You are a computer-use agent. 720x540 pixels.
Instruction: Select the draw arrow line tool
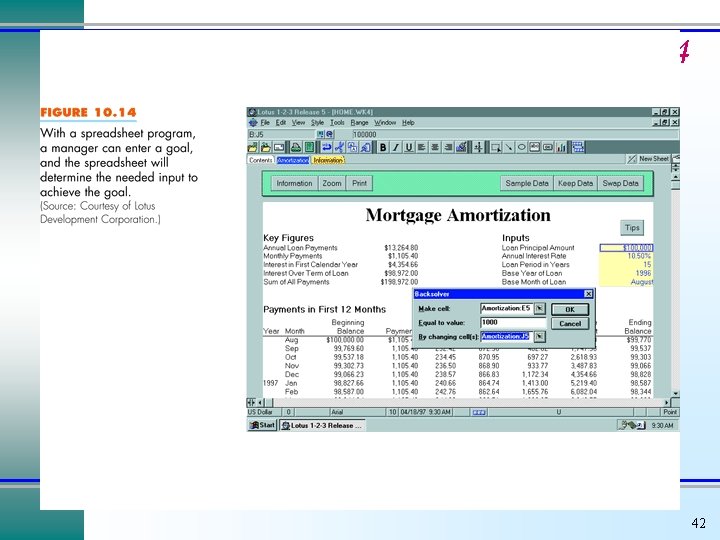pyautogui.click(x=508, y=147)
